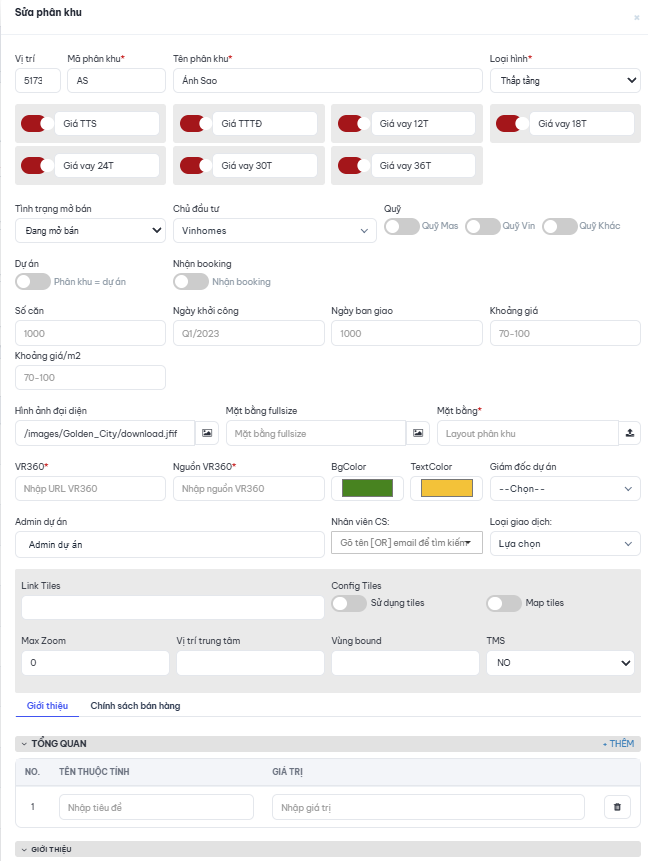Click the Nhập giá trị field
The image size is (648, 861).
[428, 807]
